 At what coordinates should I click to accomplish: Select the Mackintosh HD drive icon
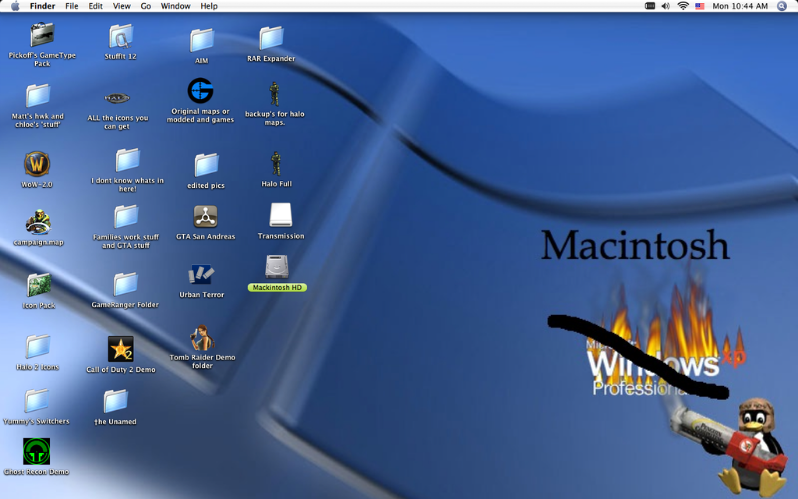click(x=277, y=267)
